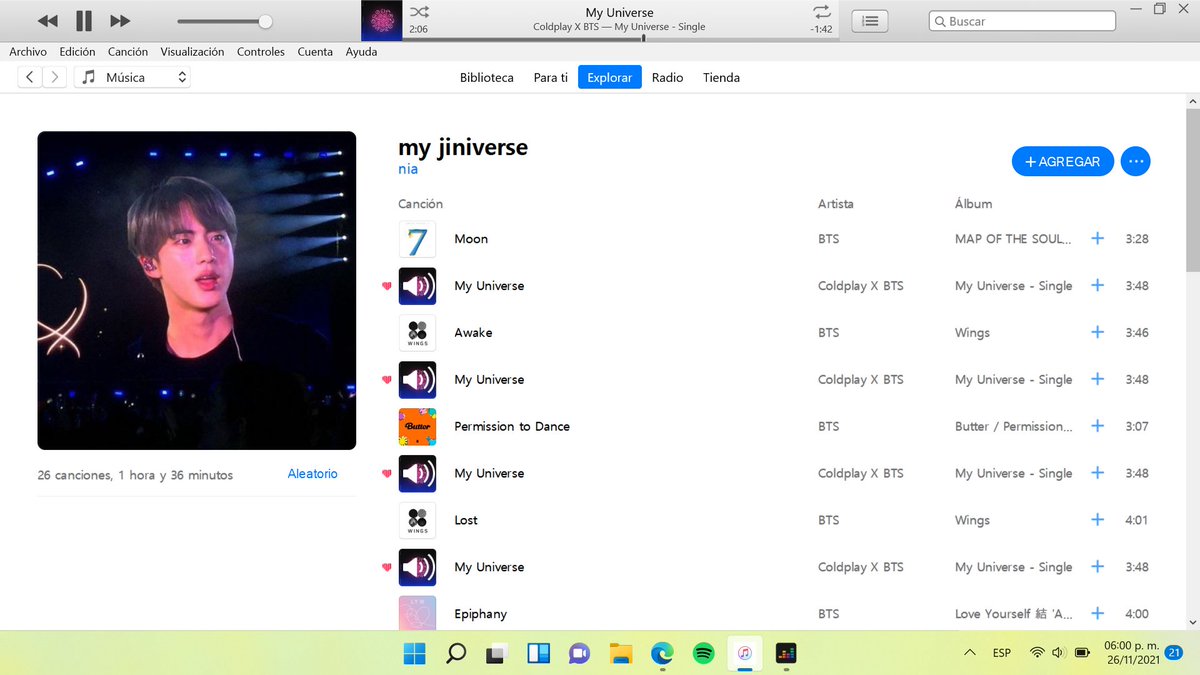The image size is (1200, 675).
Task: Open Microsoft Edge from the taskbar
Action: [x=662, y=653]
